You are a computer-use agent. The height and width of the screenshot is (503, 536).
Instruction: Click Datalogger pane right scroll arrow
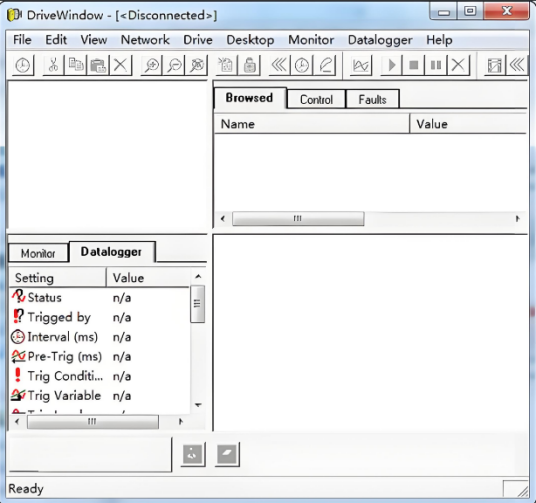[x=181, y=422]
